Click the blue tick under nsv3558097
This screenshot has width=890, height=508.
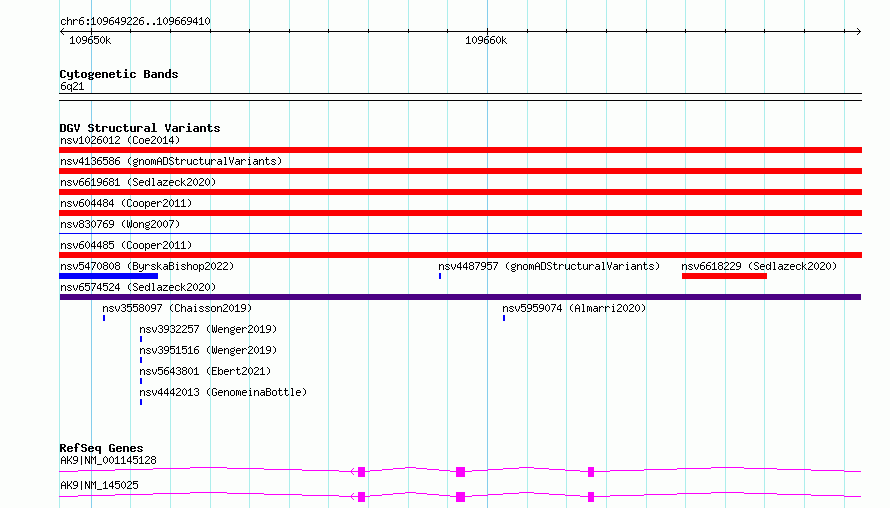(104, 318)
